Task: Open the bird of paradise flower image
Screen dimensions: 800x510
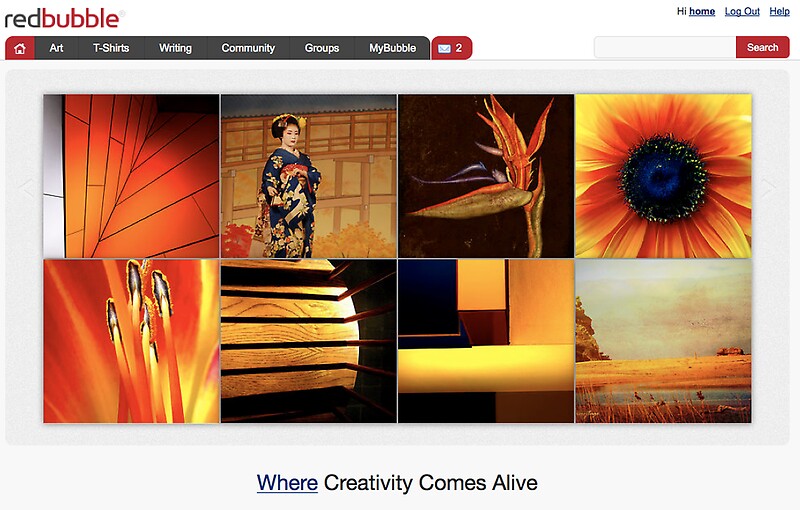Action: click(486, 176)
